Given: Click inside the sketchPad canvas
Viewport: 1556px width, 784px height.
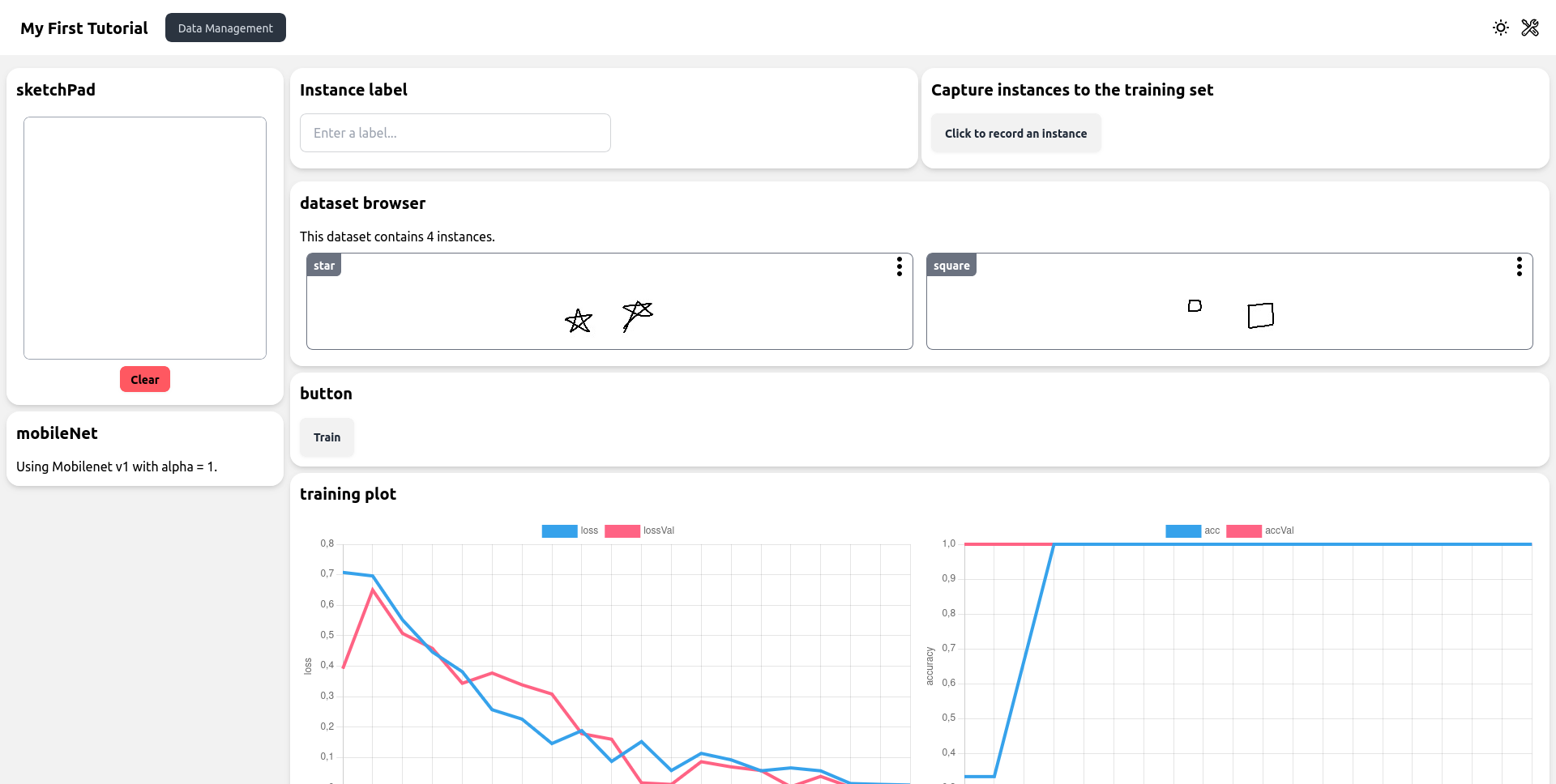Looking at the screenshot, I should click(x=145, y=238).
